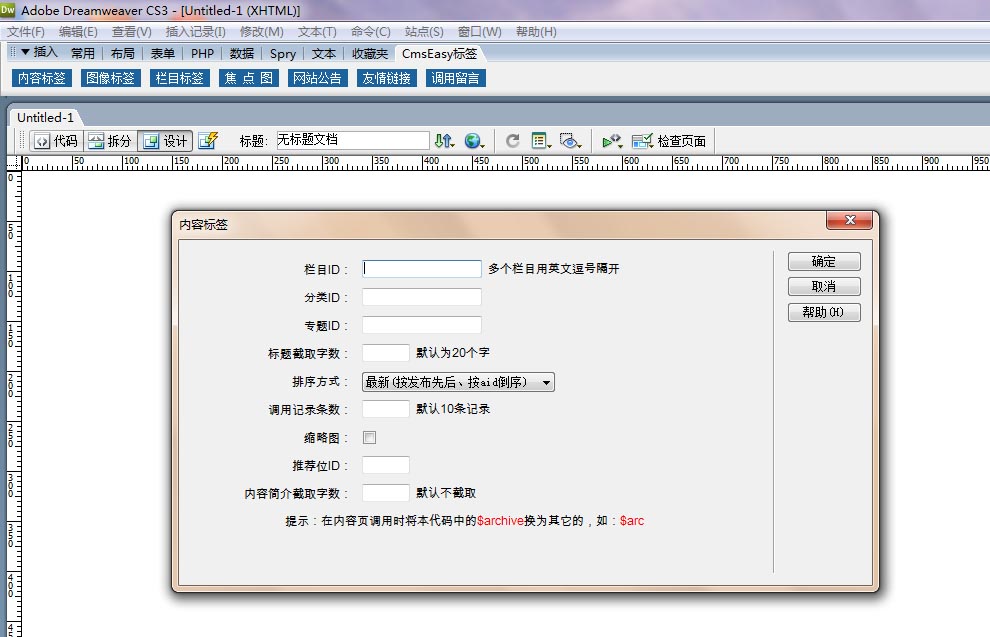The image size is (990, 637).
Task: Switch to Split view button
Action: pyautogui.click(x=109, y=141)
